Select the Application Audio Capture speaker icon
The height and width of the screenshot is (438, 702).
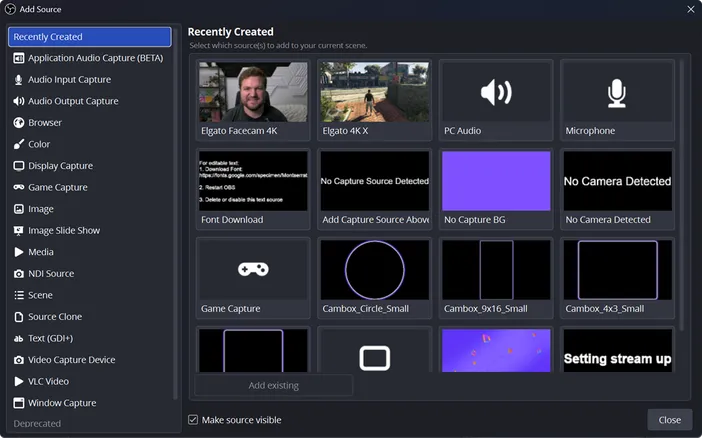click(18, 58)
